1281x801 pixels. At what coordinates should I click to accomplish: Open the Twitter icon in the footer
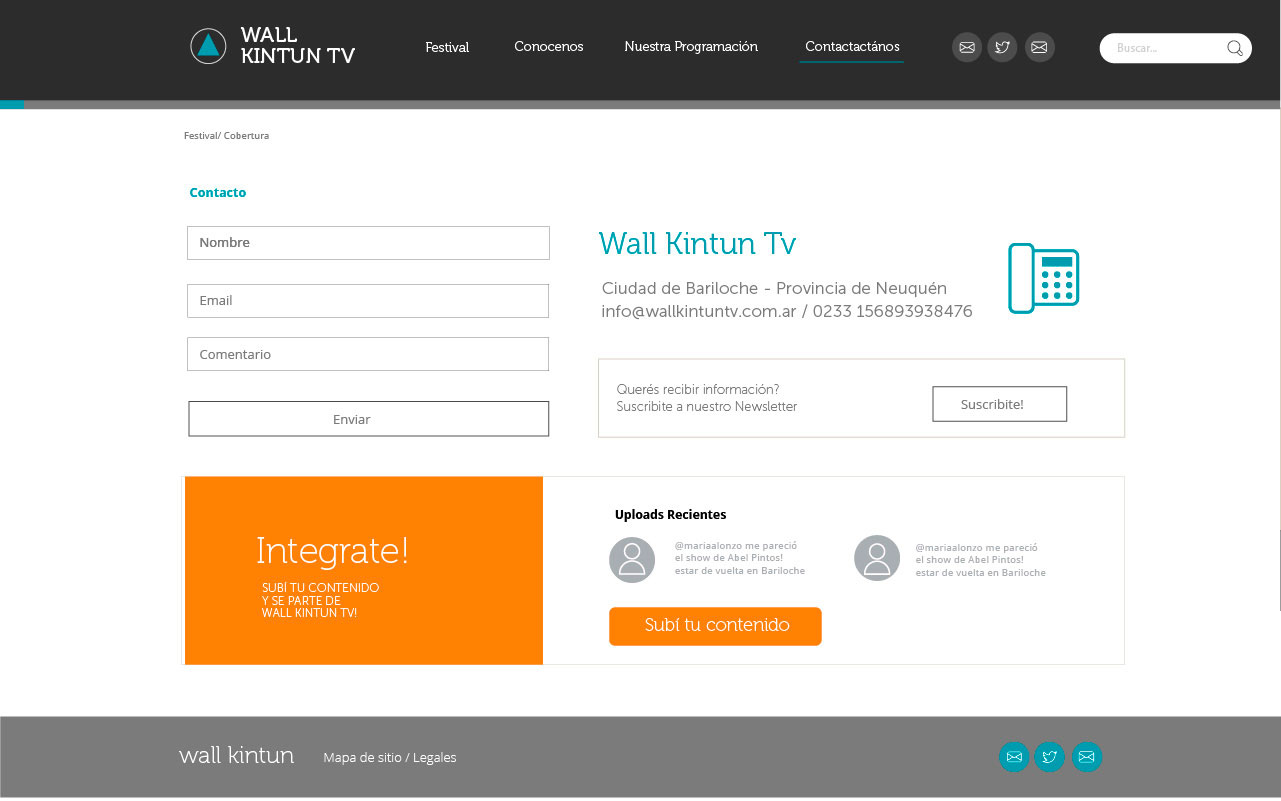pyautogui.click(x=1049, y=757)
